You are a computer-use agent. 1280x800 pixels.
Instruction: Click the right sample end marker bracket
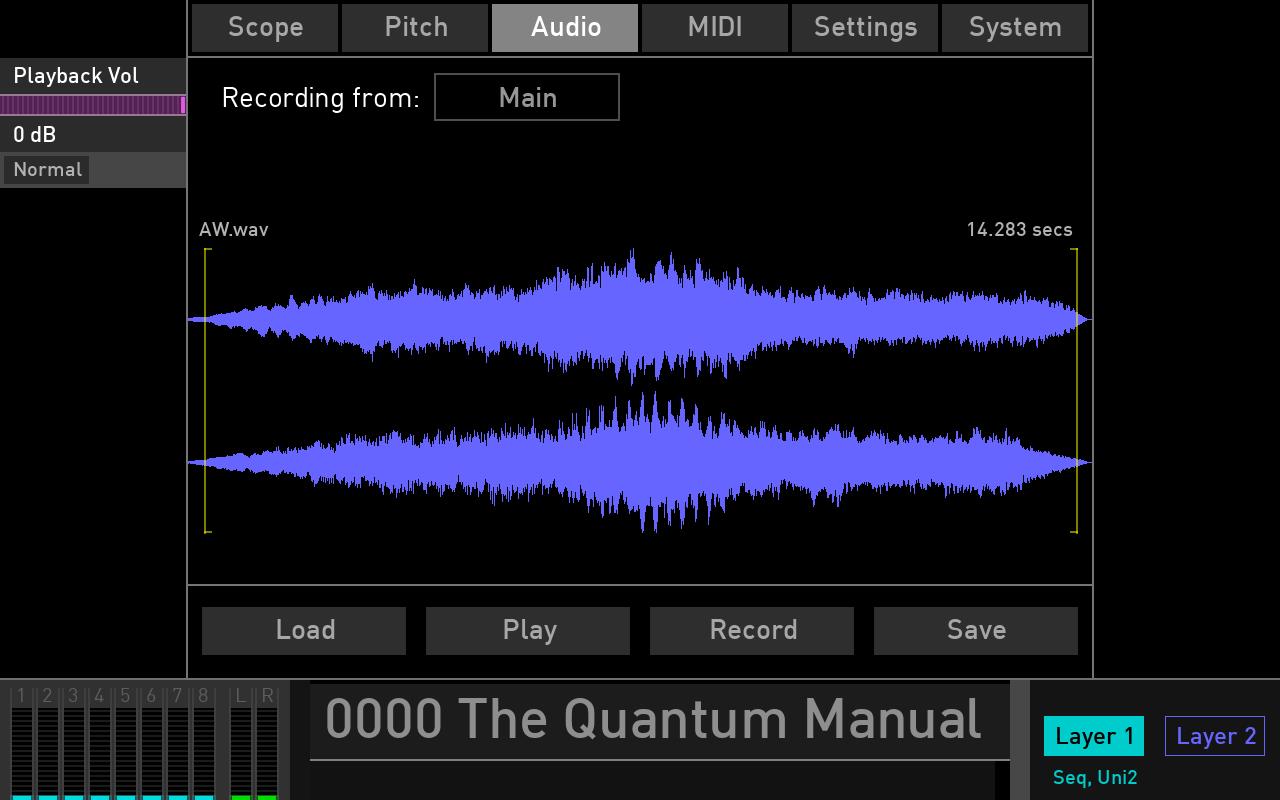1073,388
